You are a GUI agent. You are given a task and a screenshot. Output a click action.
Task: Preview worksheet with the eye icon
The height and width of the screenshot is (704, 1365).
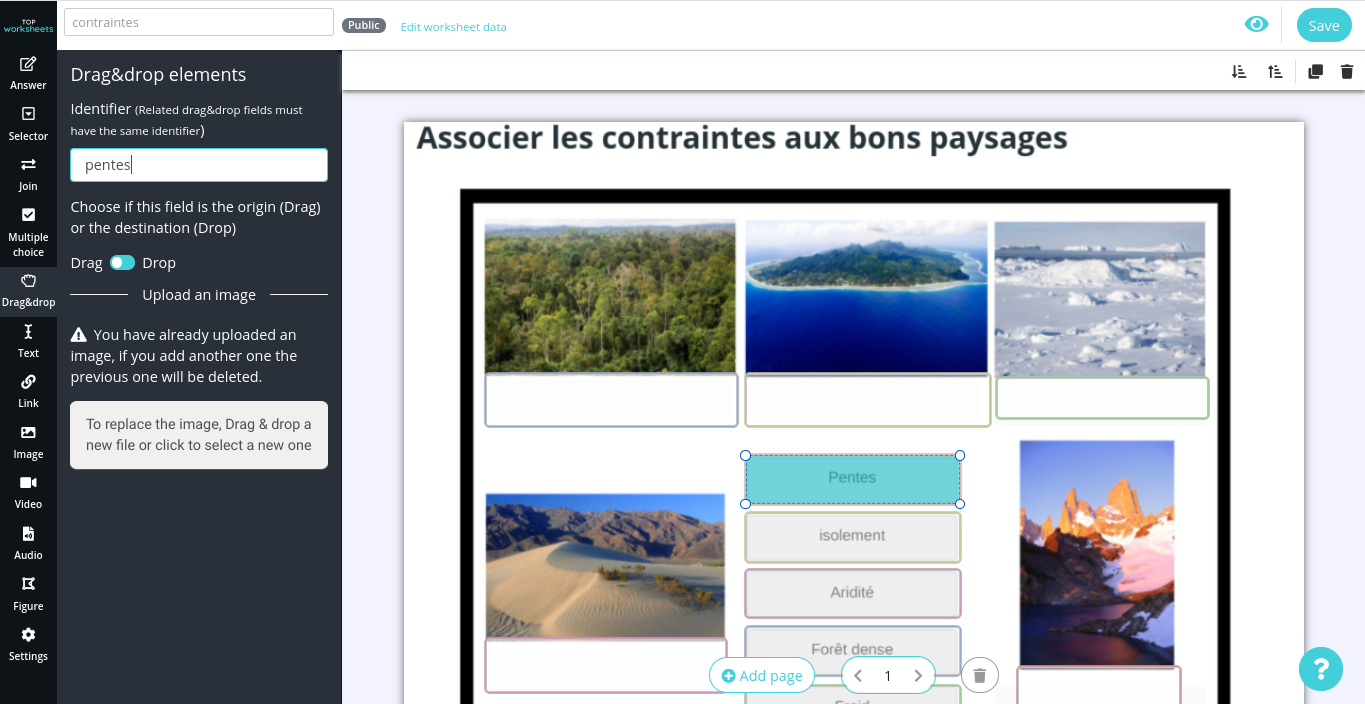[1256, 24]
